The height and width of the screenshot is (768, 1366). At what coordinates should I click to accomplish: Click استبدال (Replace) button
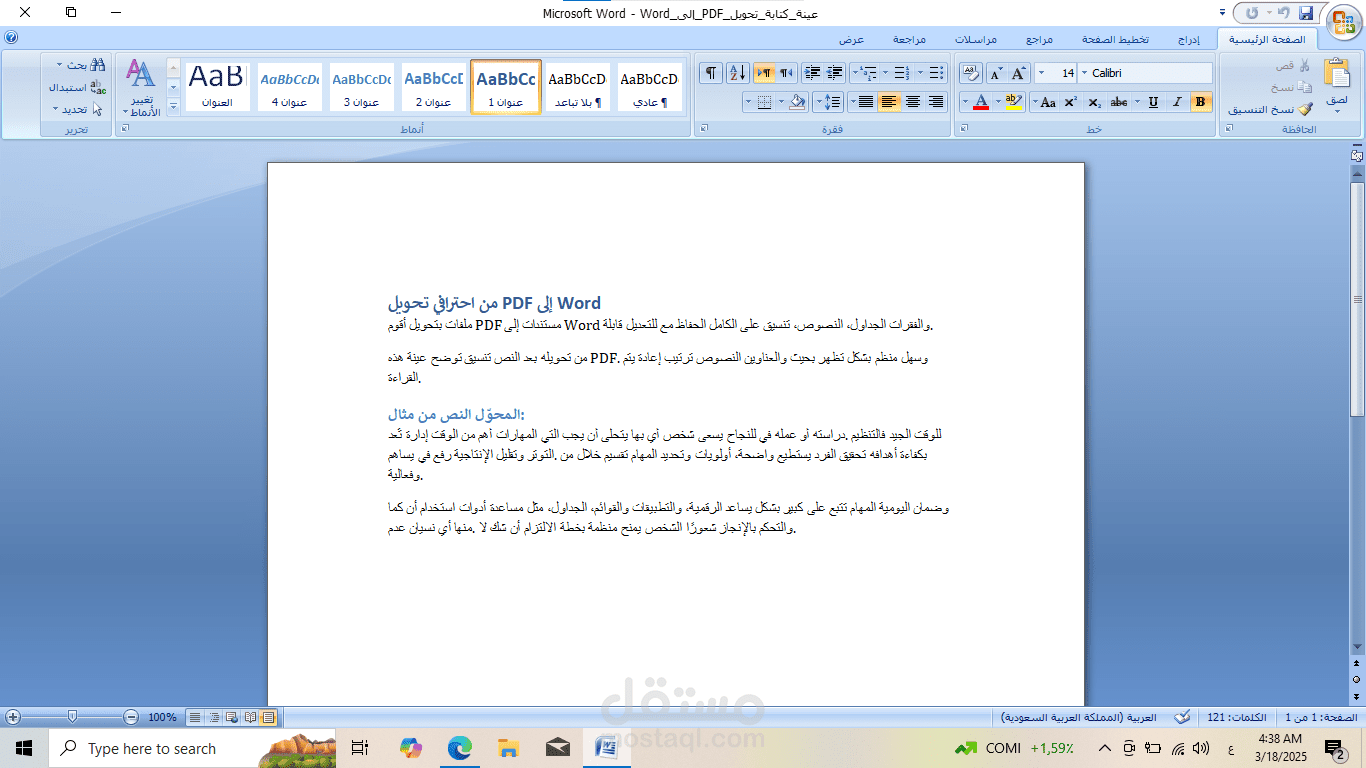pos(77,87)
